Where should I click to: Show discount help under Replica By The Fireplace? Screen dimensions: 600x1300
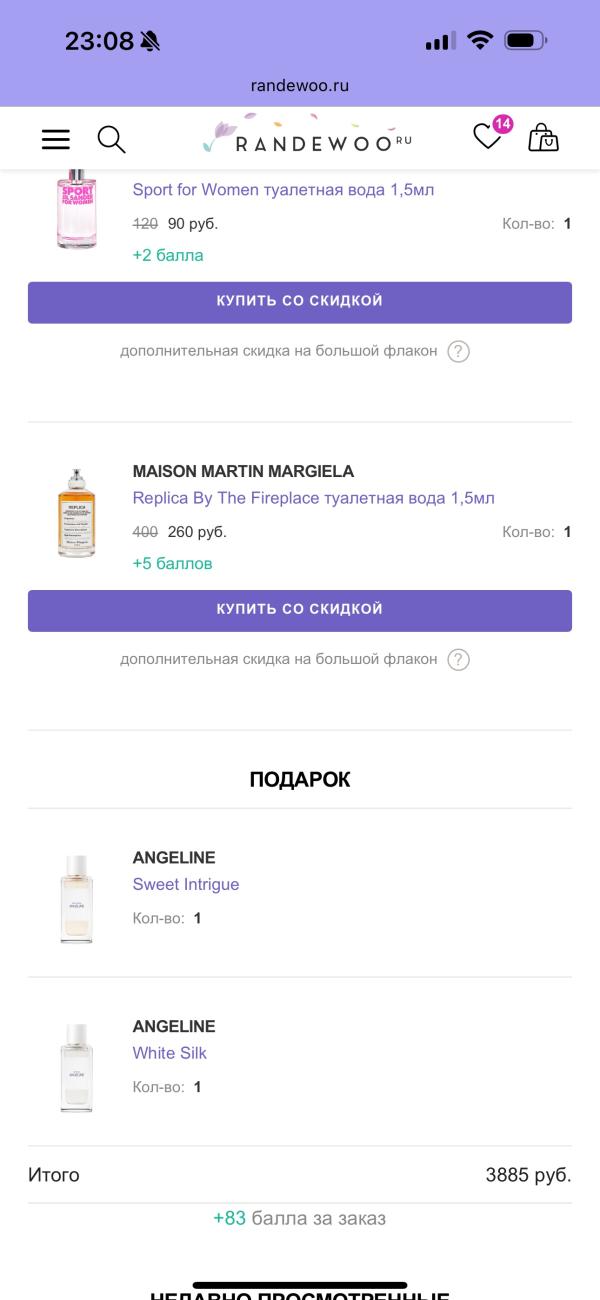point(458,659)
